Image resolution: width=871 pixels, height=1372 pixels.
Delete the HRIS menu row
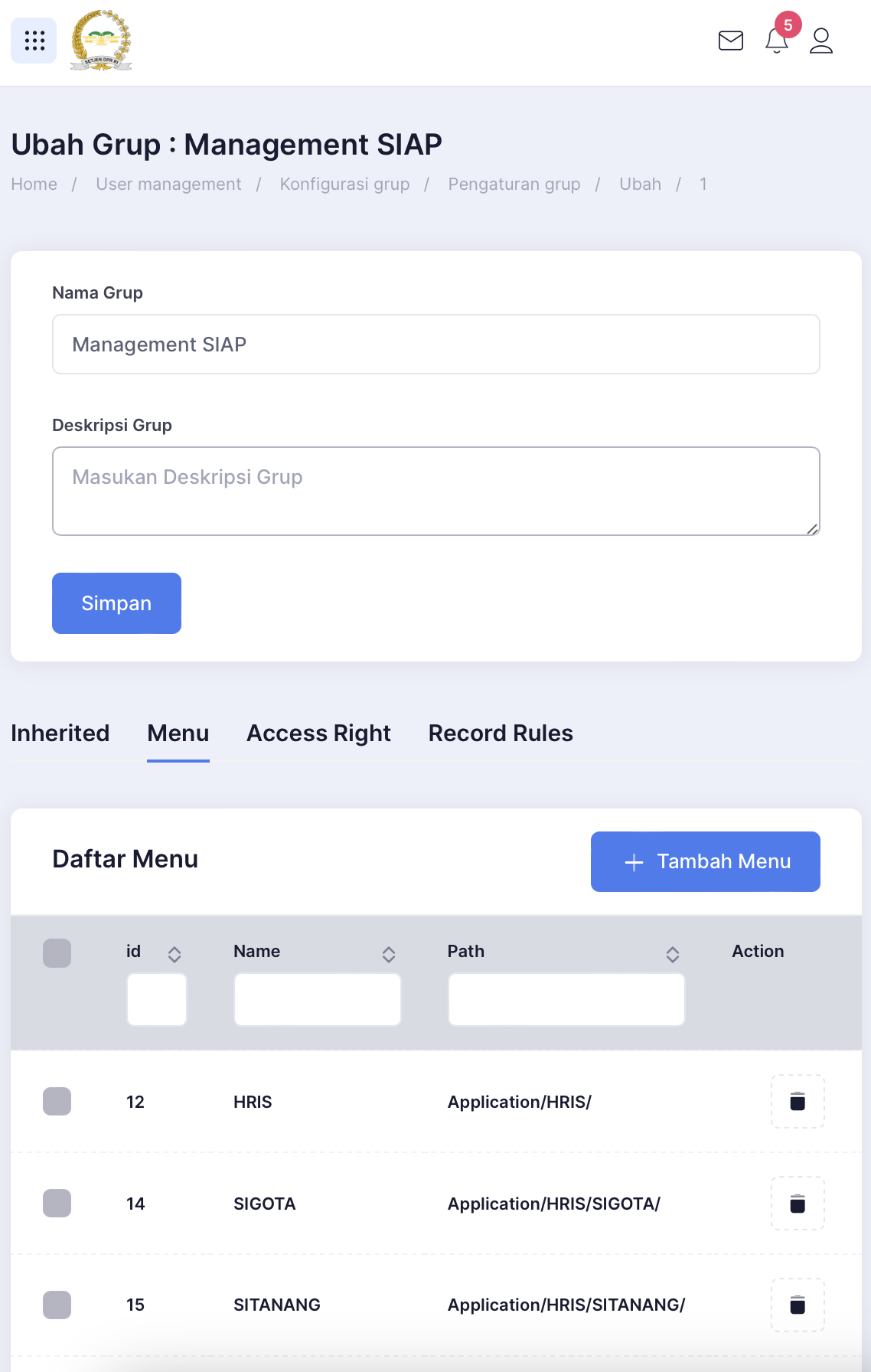pyautogui.click(x=798, y=1101)
